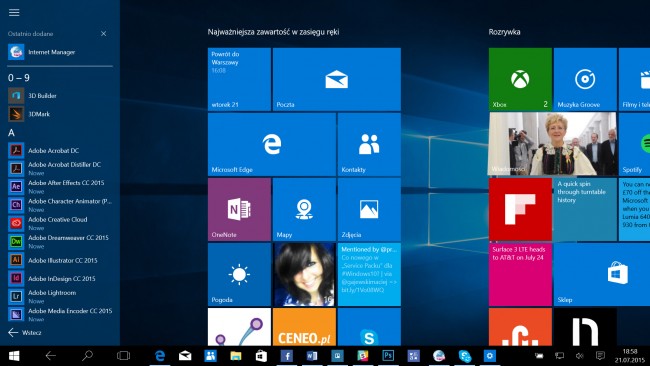Open Trello from the taskbar
This screenshot has width=650, height=366.
coord(337,356)
